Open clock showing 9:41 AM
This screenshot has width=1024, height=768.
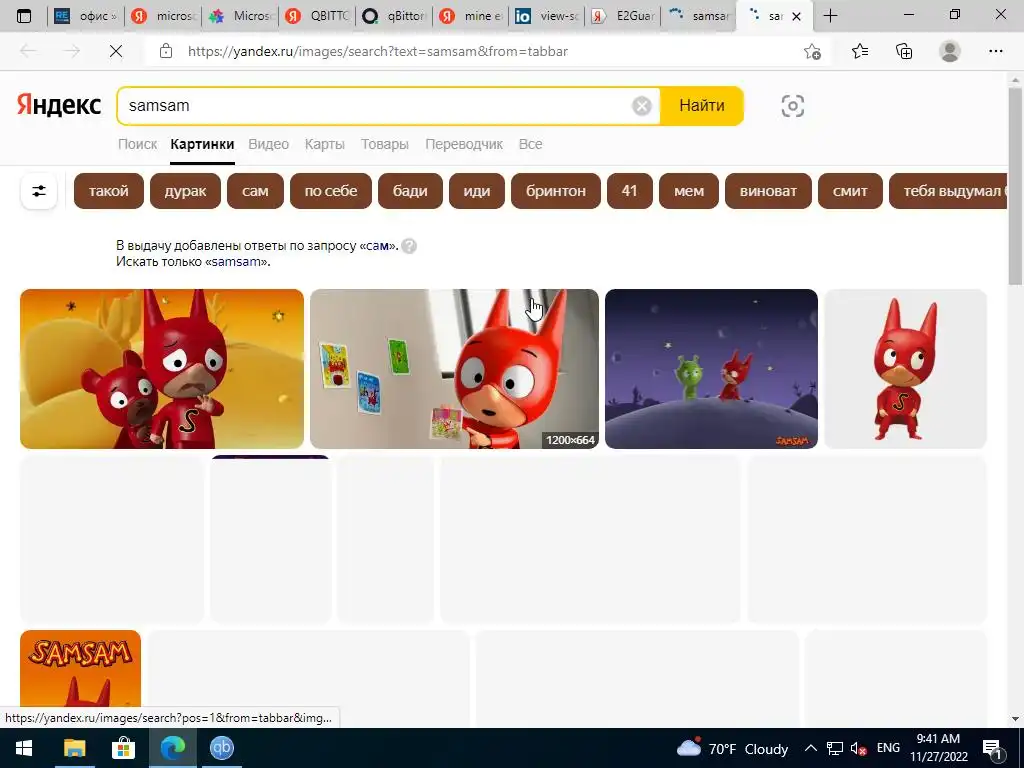[x=938, y=748]
